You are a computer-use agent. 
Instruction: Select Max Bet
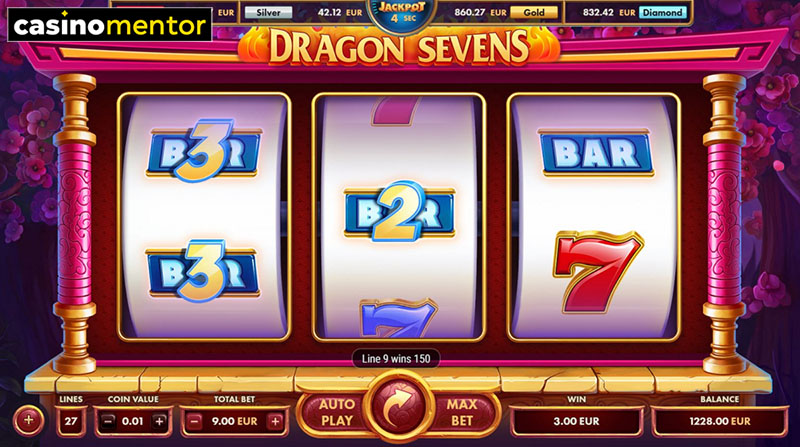point(462,412)
